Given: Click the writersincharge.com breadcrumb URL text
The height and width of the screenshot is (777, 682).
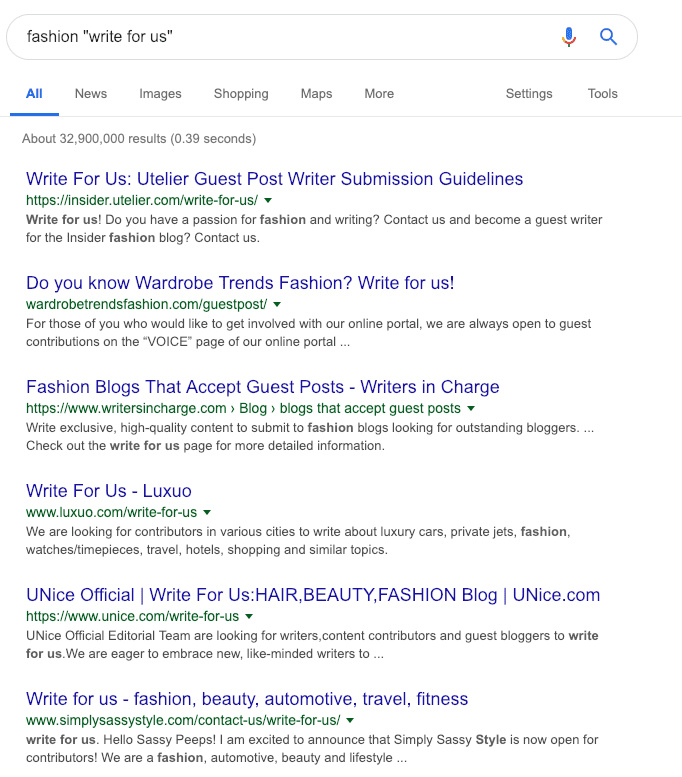Looking at the screenshot, I should pyautogui.click(x=243, y=408).
